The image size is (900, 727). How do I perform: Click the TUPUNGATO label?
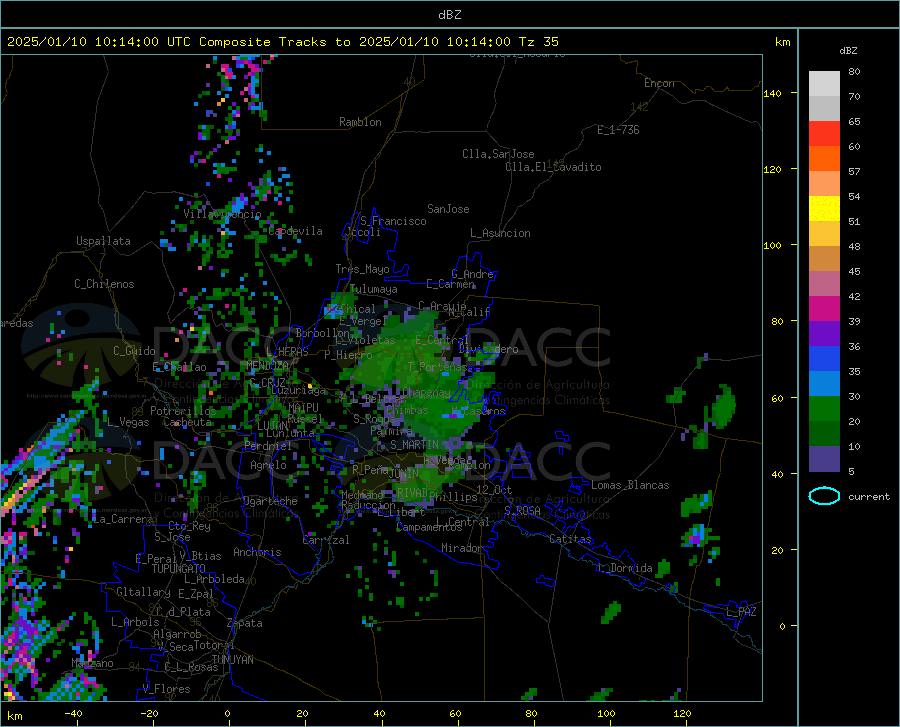pos(179,569)
